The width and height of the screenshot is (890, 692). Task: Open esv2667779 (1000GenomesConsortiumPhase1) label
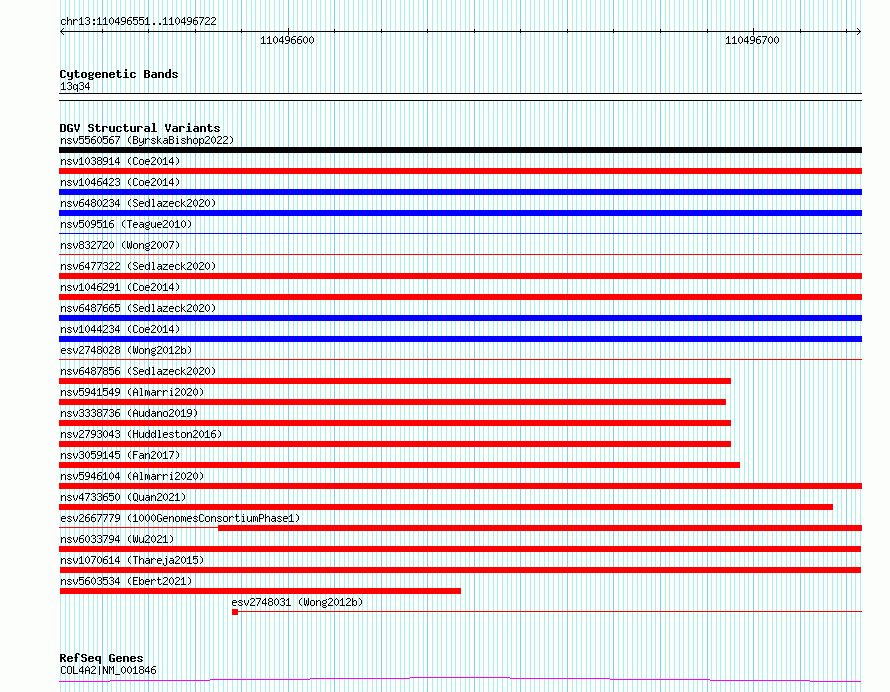(x=180, y=518)
